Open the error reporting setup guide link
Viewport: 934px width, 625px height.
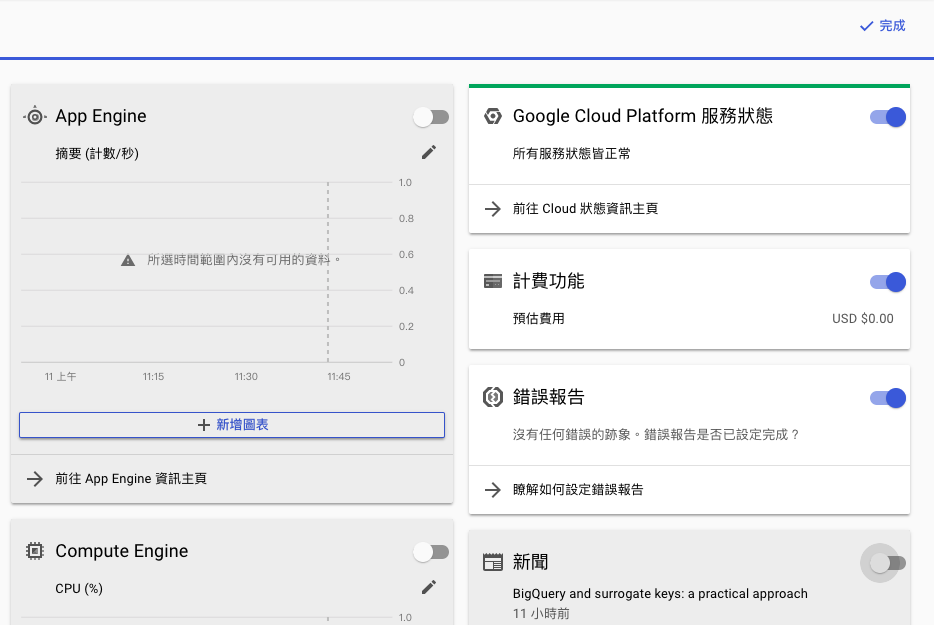pyautogui.click(x=577, y=490)
